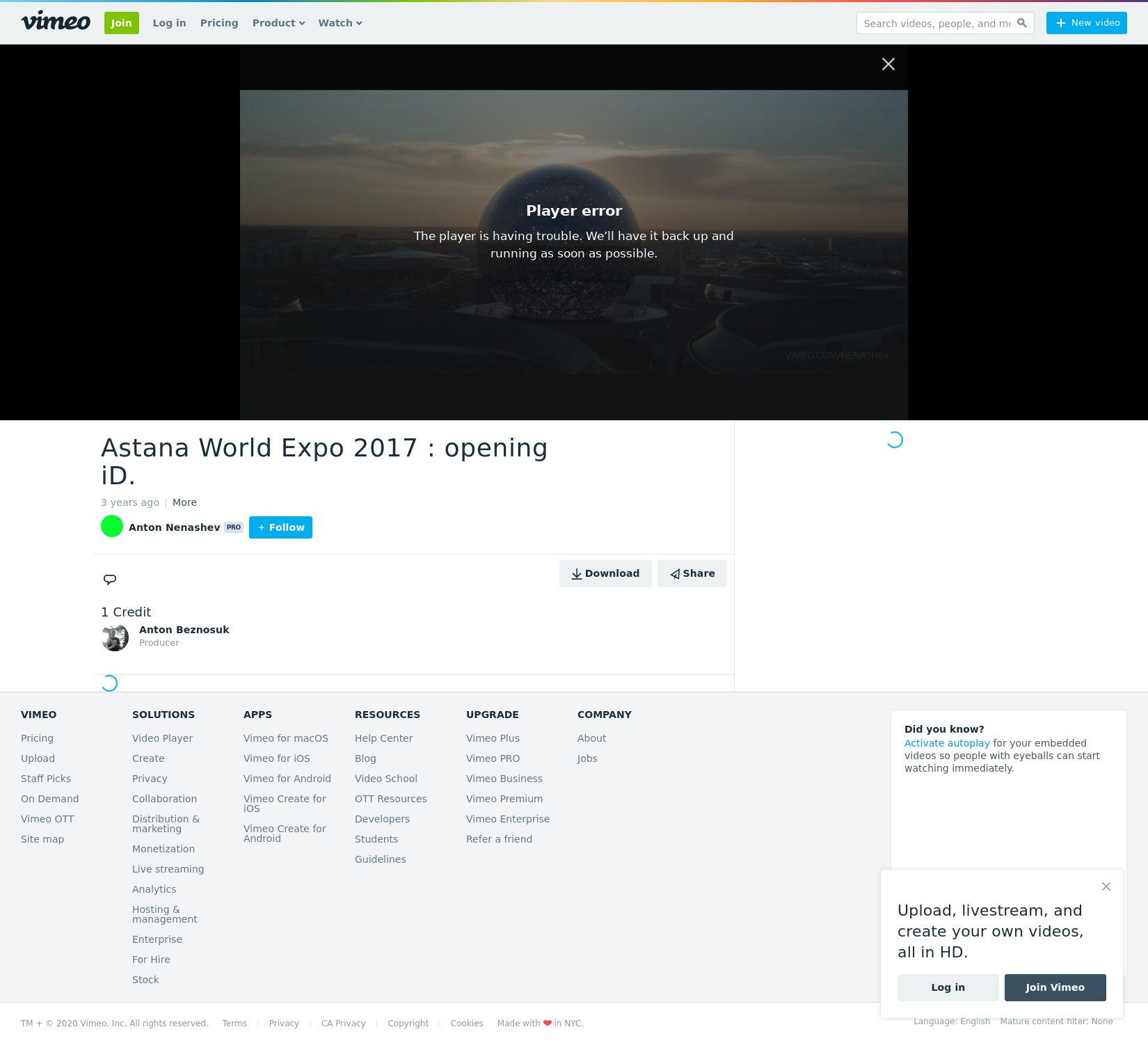Dismiss the upload promo popup

pos(1106,886)
